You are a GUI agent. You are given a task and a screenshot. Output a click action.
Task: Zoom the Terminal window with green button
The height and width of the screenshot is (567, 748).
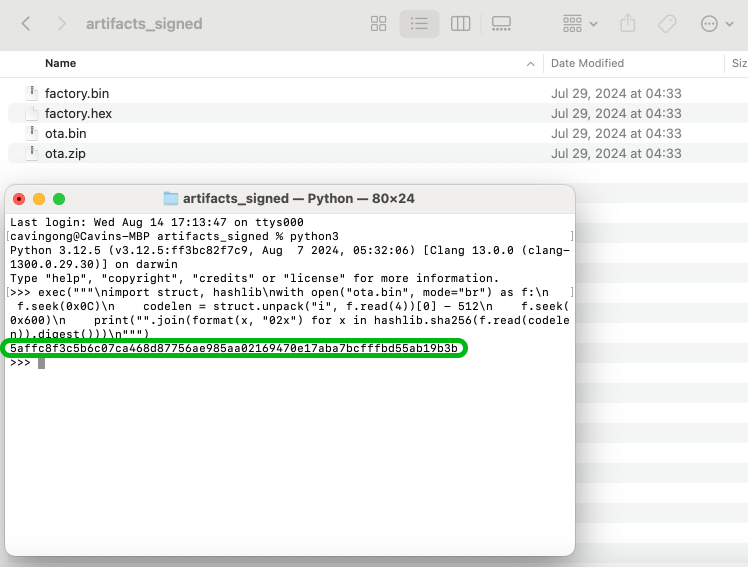click(x=59, y=199)
